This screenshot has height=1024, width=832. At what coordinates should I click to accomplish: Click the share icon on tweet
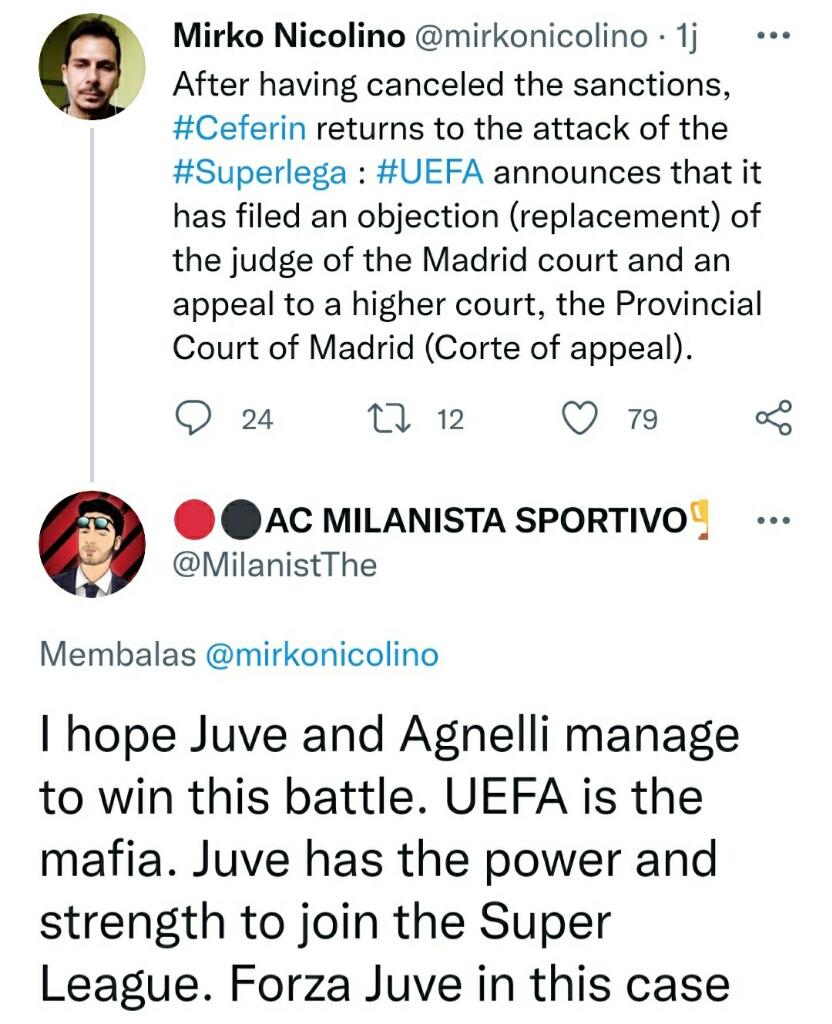point(773,419)
